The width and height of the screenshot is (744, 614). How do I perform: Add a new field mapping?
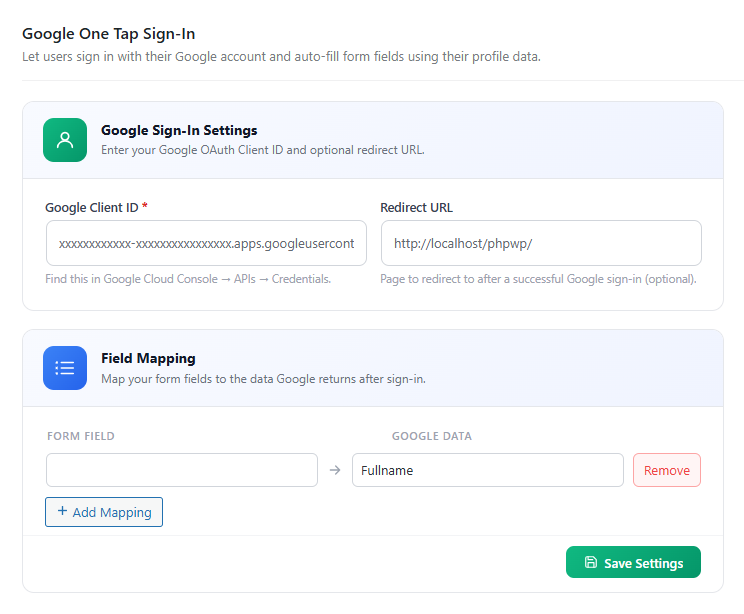coord(104,512)
